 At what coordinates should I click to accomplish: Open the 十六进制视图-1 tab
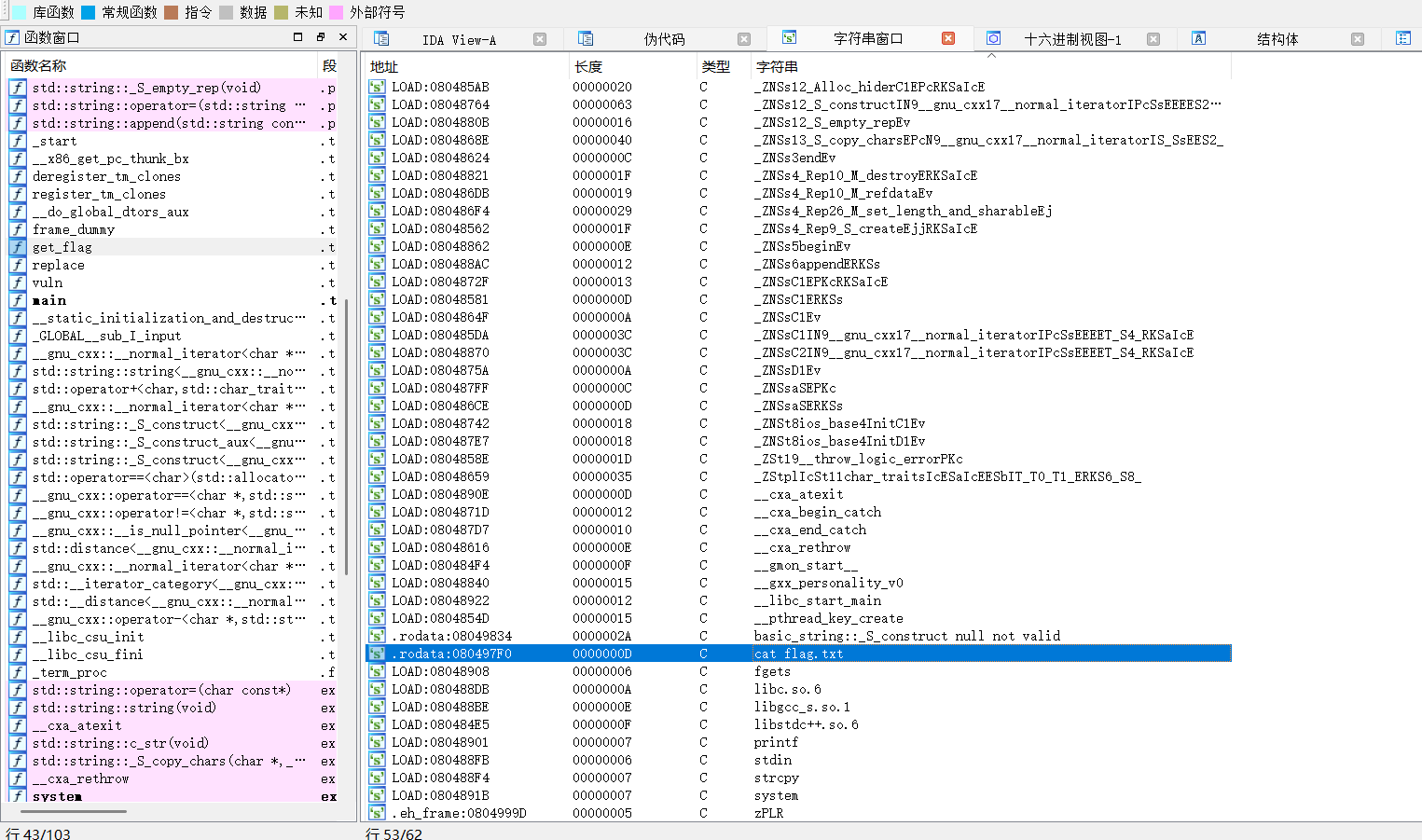coord(1072,39)
